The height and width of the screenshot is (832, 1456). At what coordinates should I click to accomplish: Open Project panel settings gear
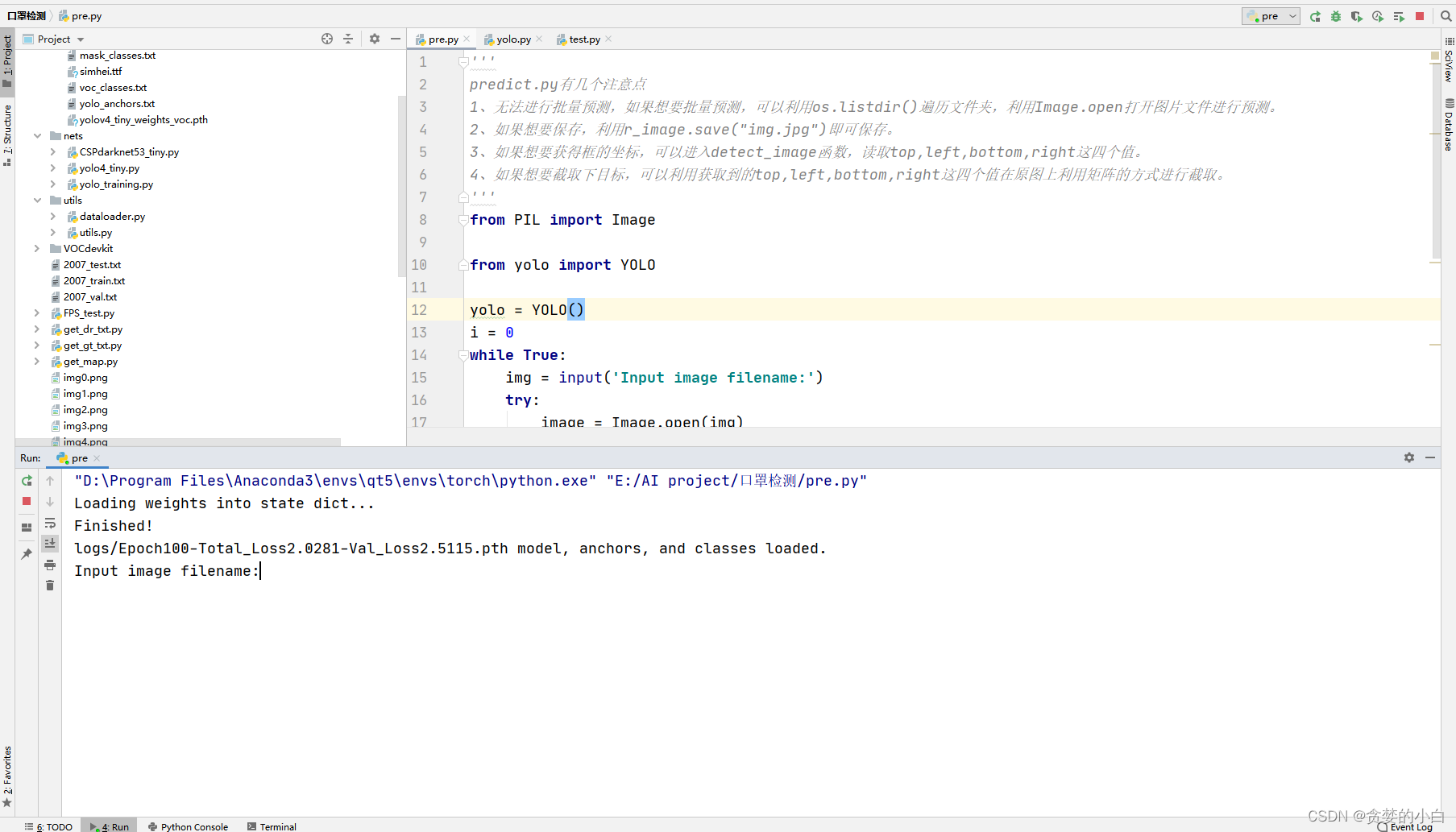click(x=375, y=39)
